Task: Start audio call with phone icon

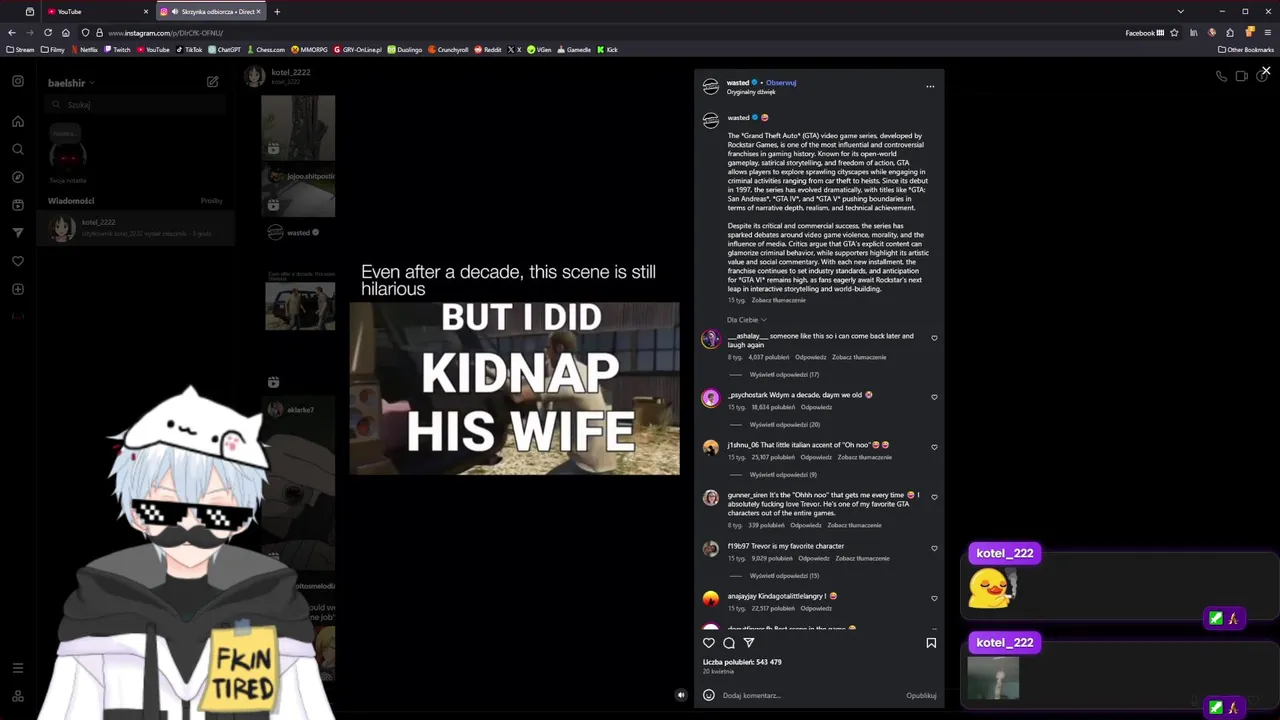Action: [x=1221, y=76]
